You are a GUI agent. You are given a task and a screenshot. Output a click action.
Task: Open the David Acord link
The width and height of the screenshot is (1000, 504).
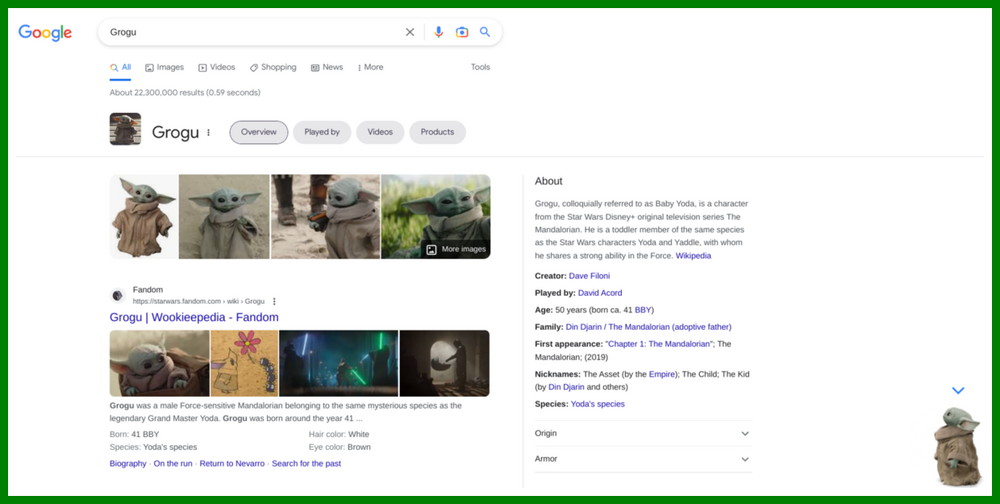[x=600, y=293]
